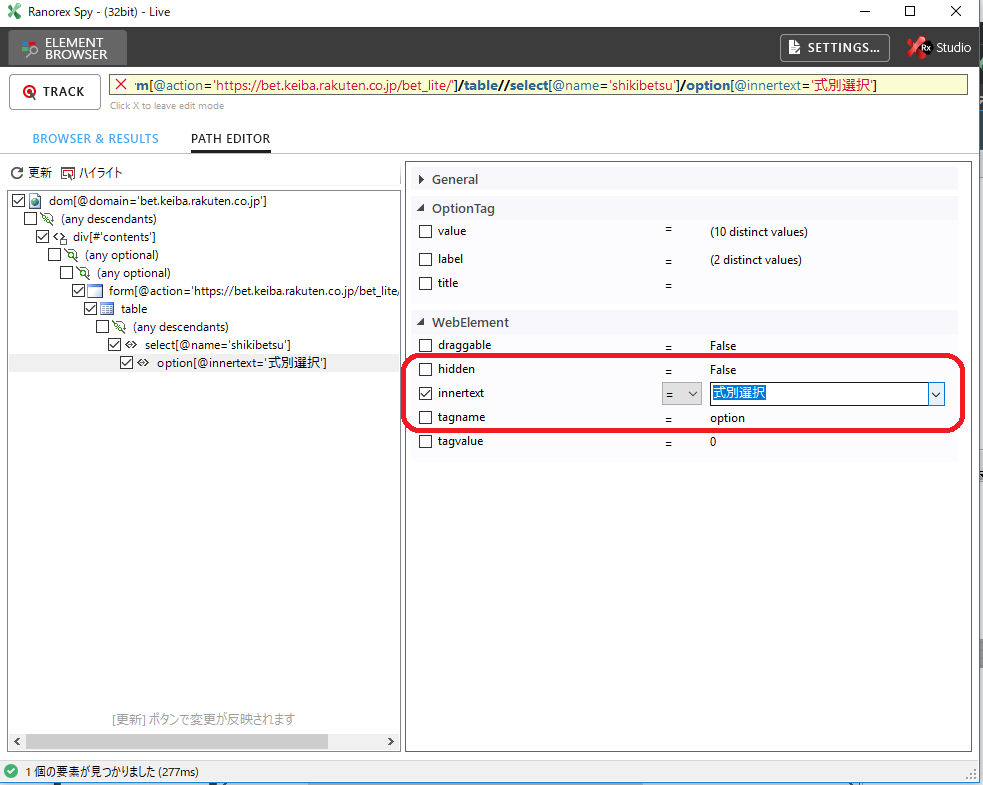Toggle the dom domain checkbox
983x785 pixels.
tap(18, 201)
